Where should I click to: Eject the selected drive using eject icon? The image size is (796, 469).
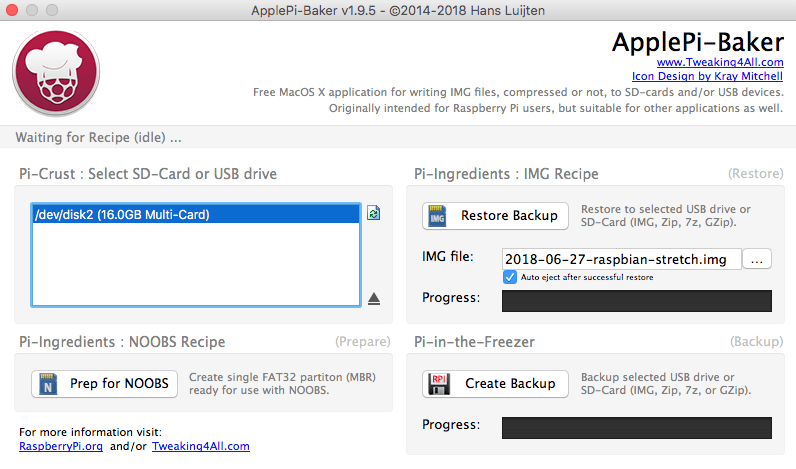373,298
